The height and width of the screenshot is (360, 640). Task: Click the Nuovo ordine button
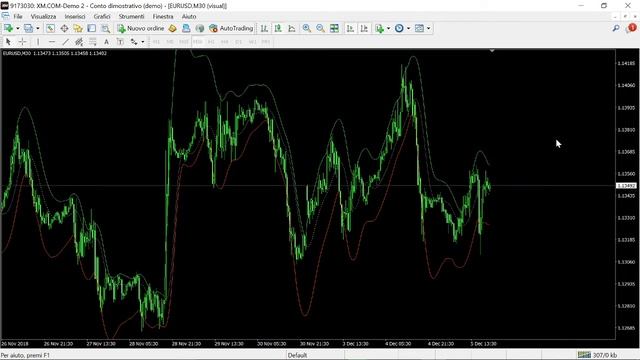140,28
